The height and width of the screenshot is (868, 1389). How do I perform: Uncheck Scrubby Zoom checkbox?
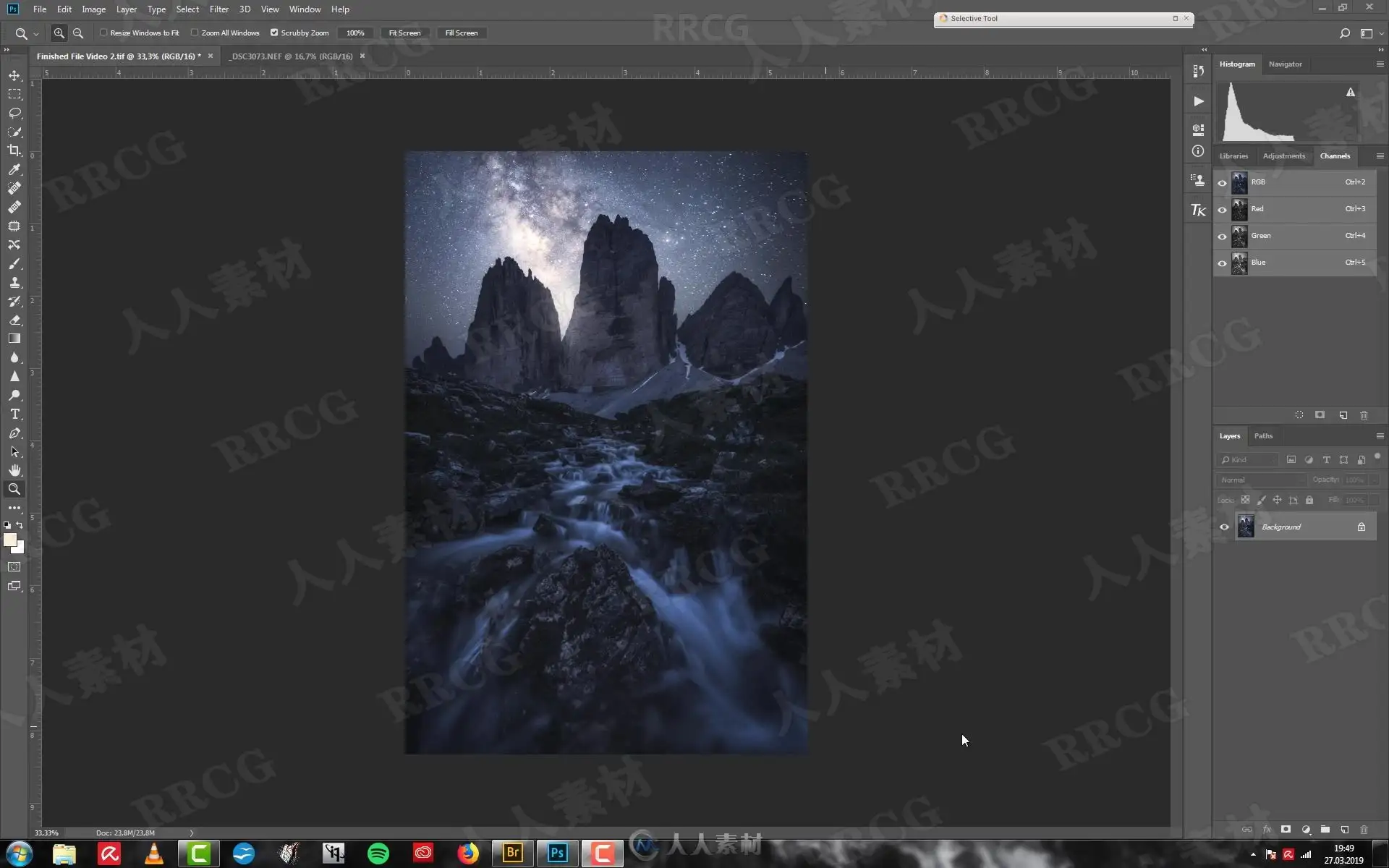pos(274,33)
